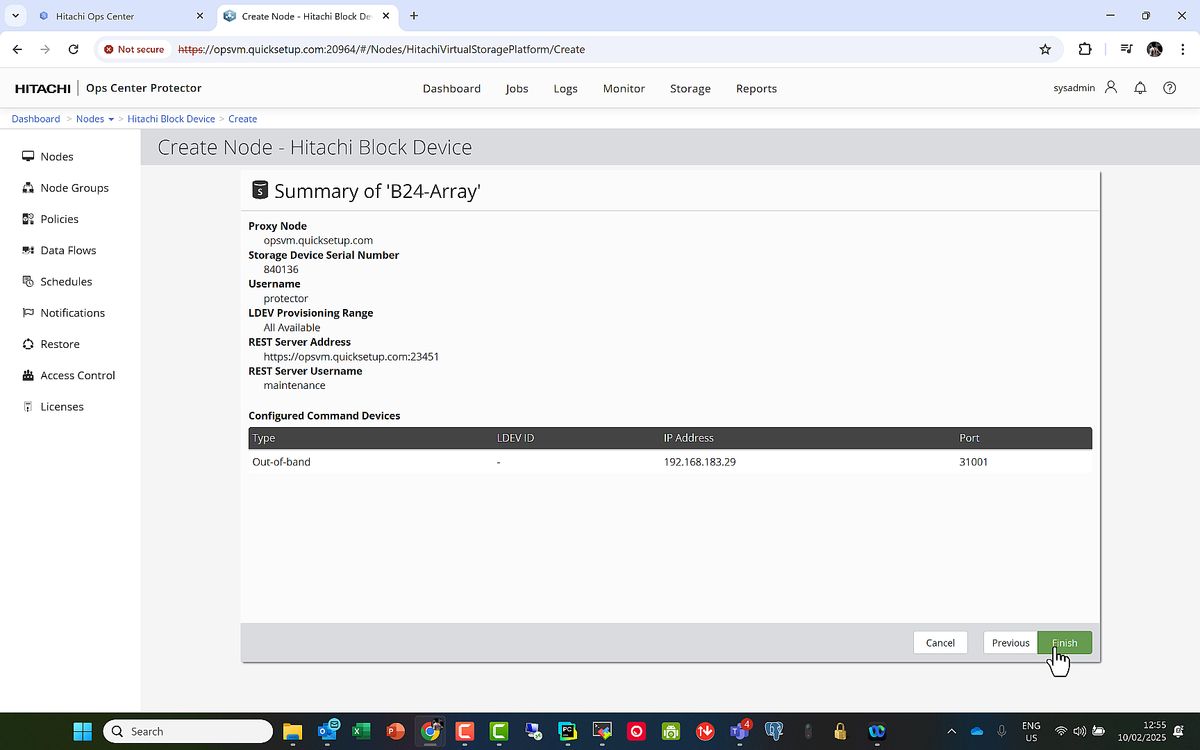Open File Explorer from taskbar

[292, 731]
